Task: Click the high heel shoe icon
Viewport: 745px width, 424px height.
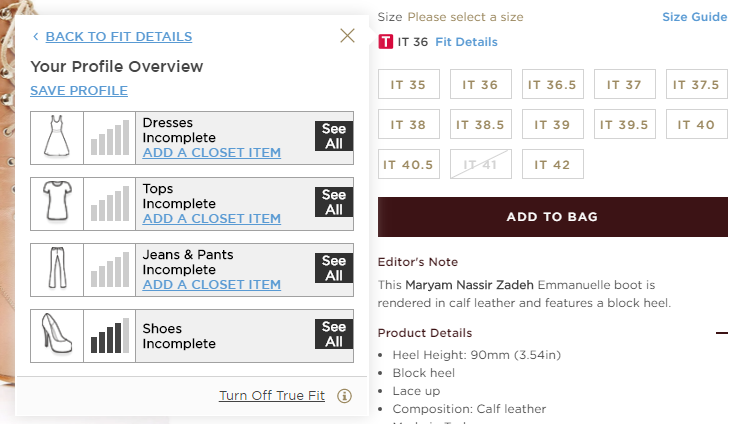Action: click(x=56, y=335)
